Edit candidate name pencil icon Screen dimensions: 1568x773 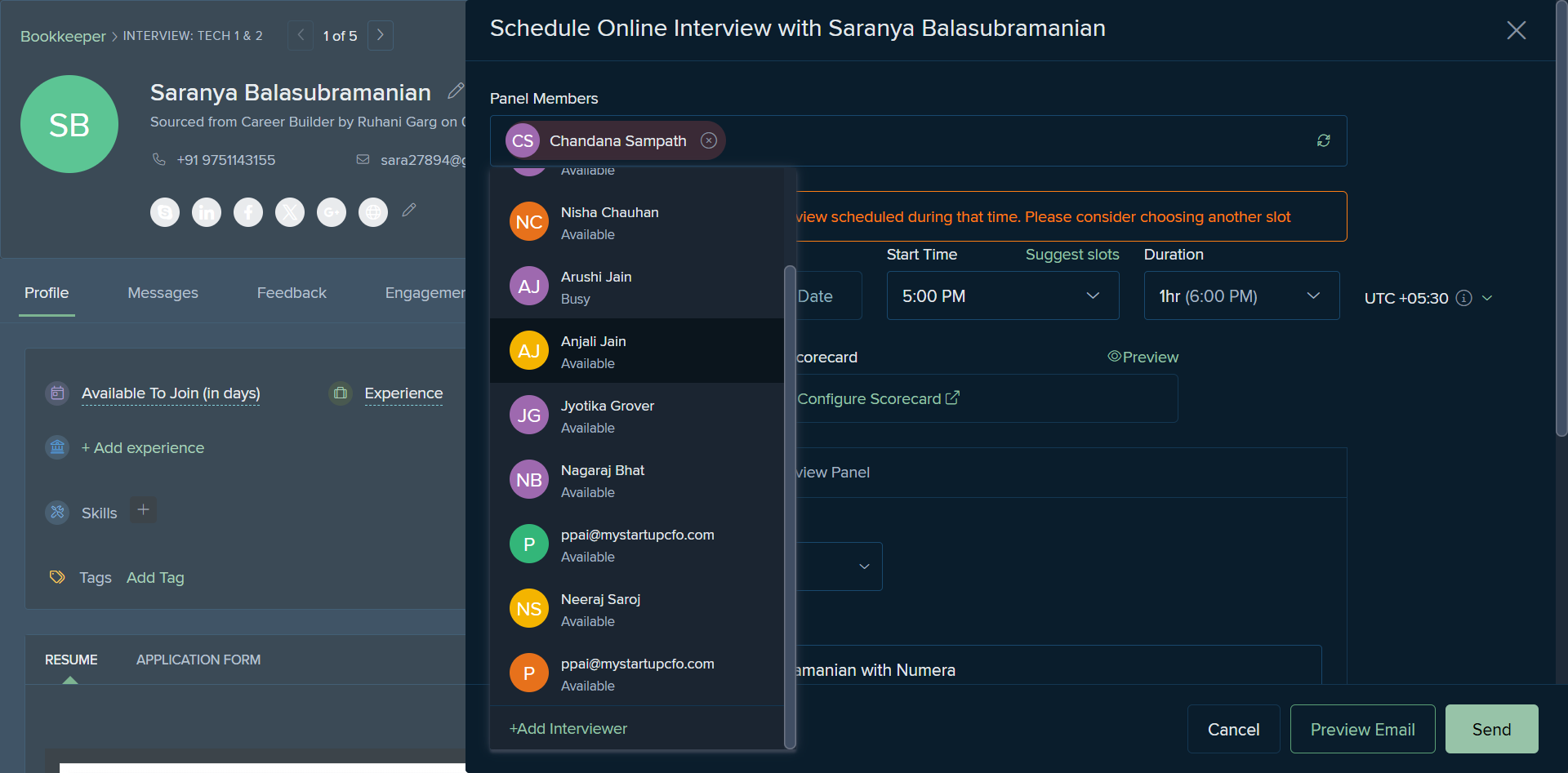[x=456, y=91]
